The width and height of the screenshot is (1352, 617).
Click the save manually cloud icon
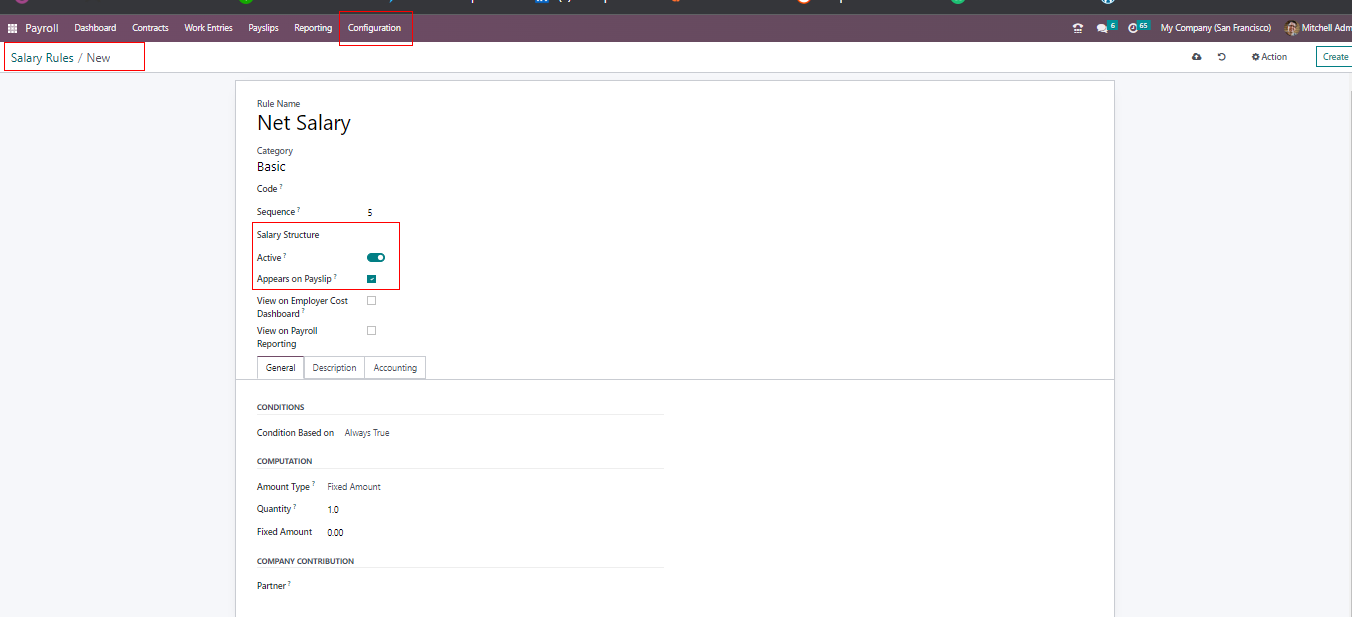[1196, 57]
